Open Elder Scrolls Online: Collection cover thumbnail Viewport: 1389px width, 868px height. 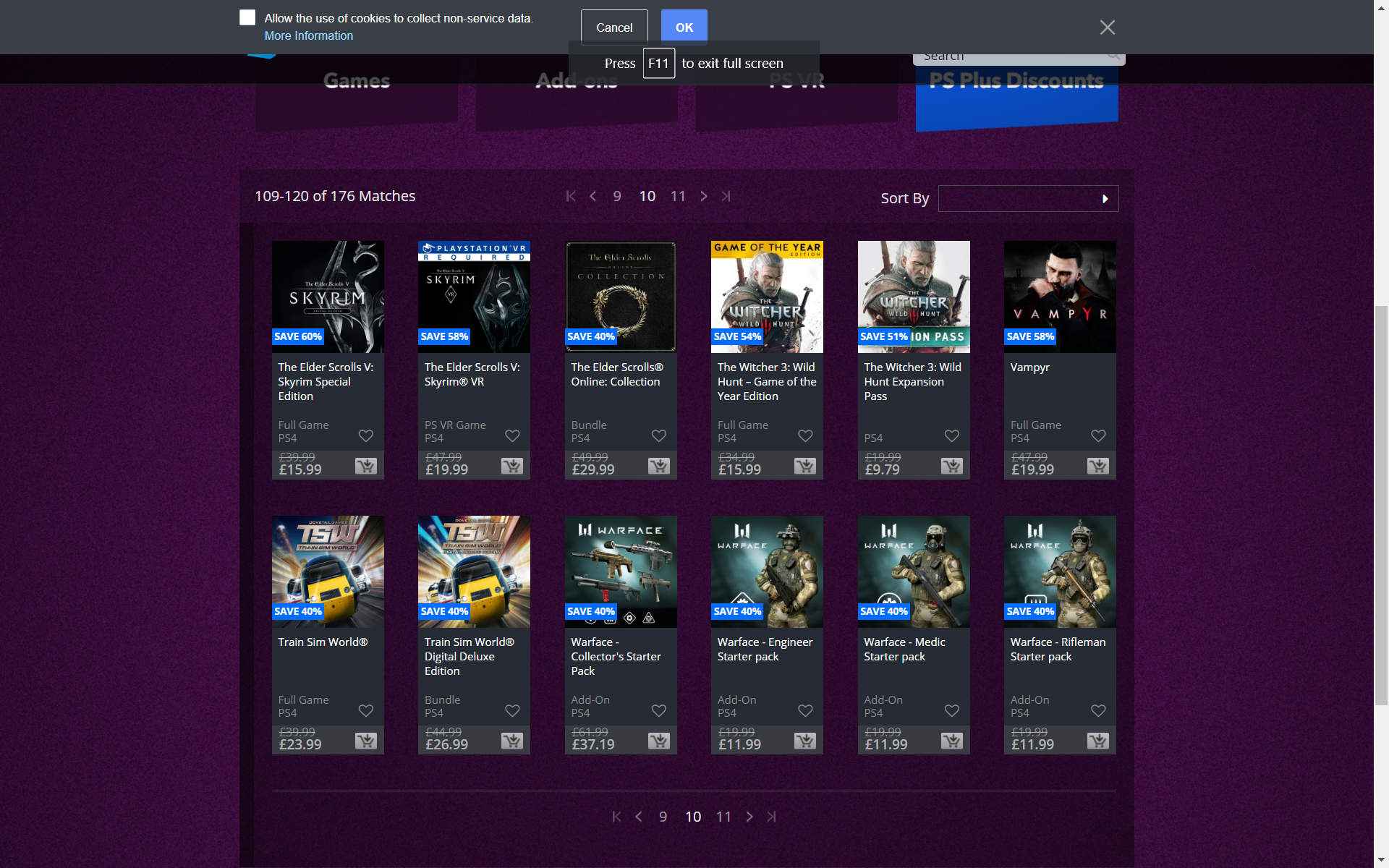tap(621, 297)
